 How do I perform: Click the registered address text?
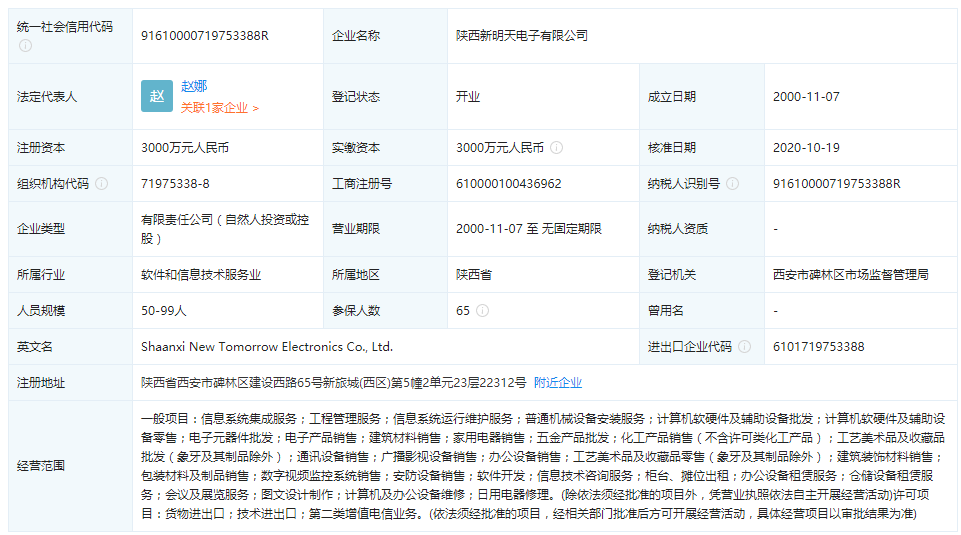[x=333, y=382]
